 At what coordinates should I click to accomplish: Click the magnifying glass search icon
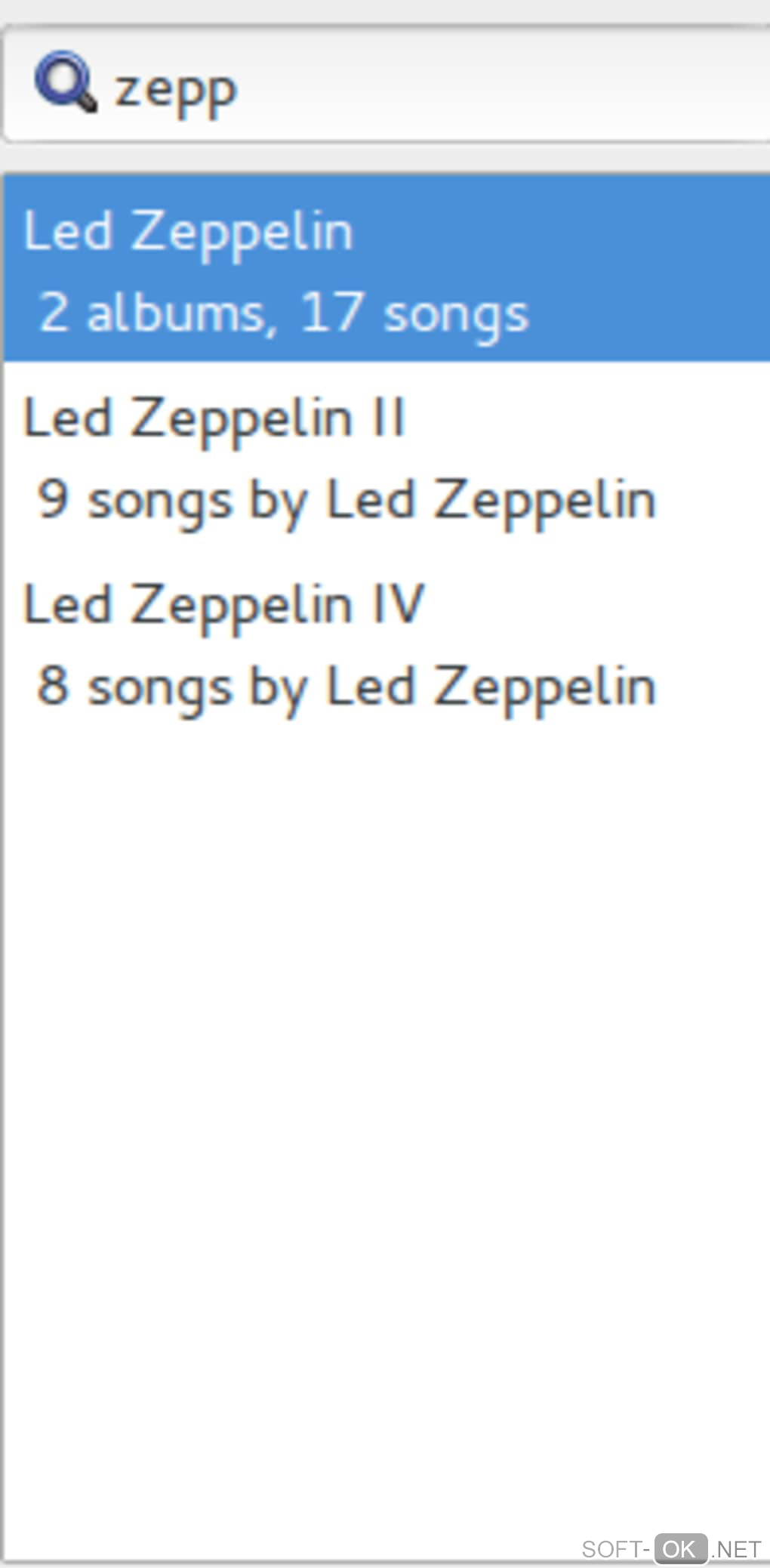point(65,82)
